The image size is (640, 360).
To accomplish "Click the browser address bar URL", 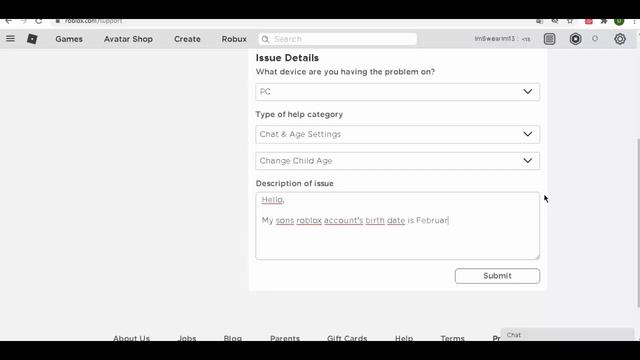I will pyautogui.click(x=93, y=21).
